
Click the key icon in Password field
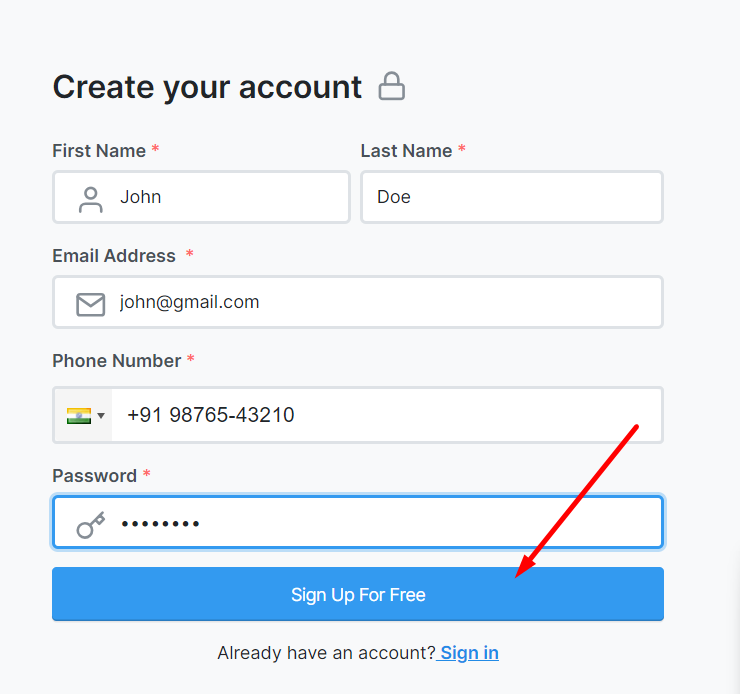tap(91, 525)
